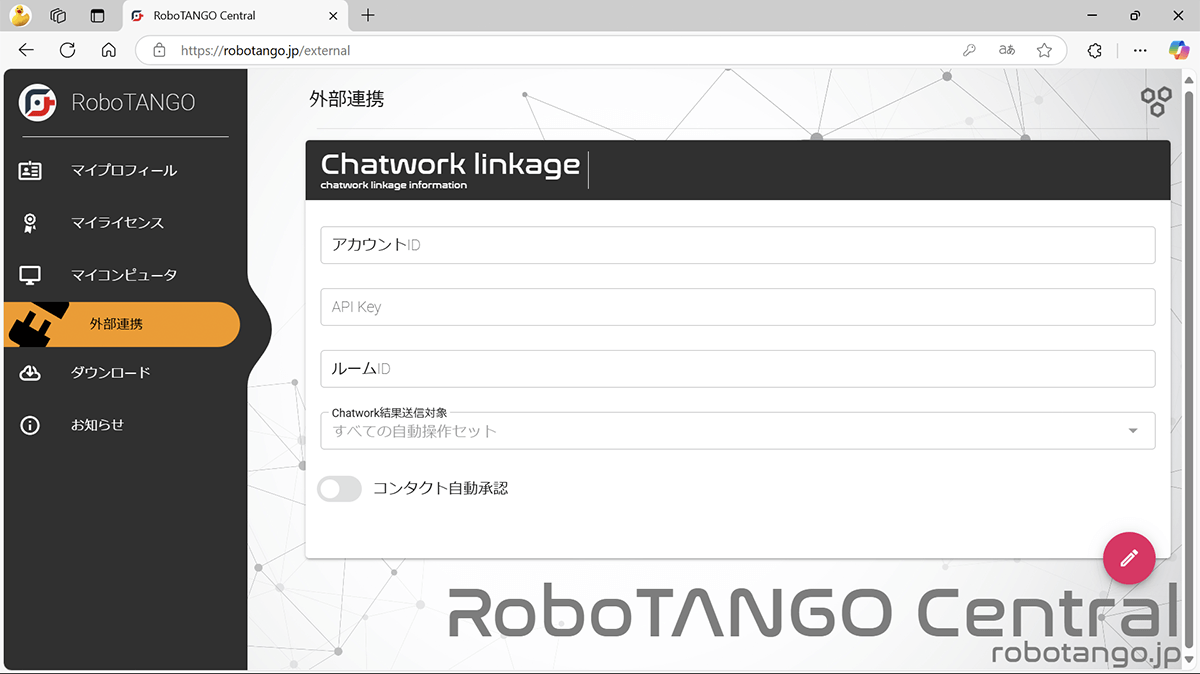This screenshot has width=1200, height=674.
Task: Focus the ルームID text field
Action: [737, 369]
